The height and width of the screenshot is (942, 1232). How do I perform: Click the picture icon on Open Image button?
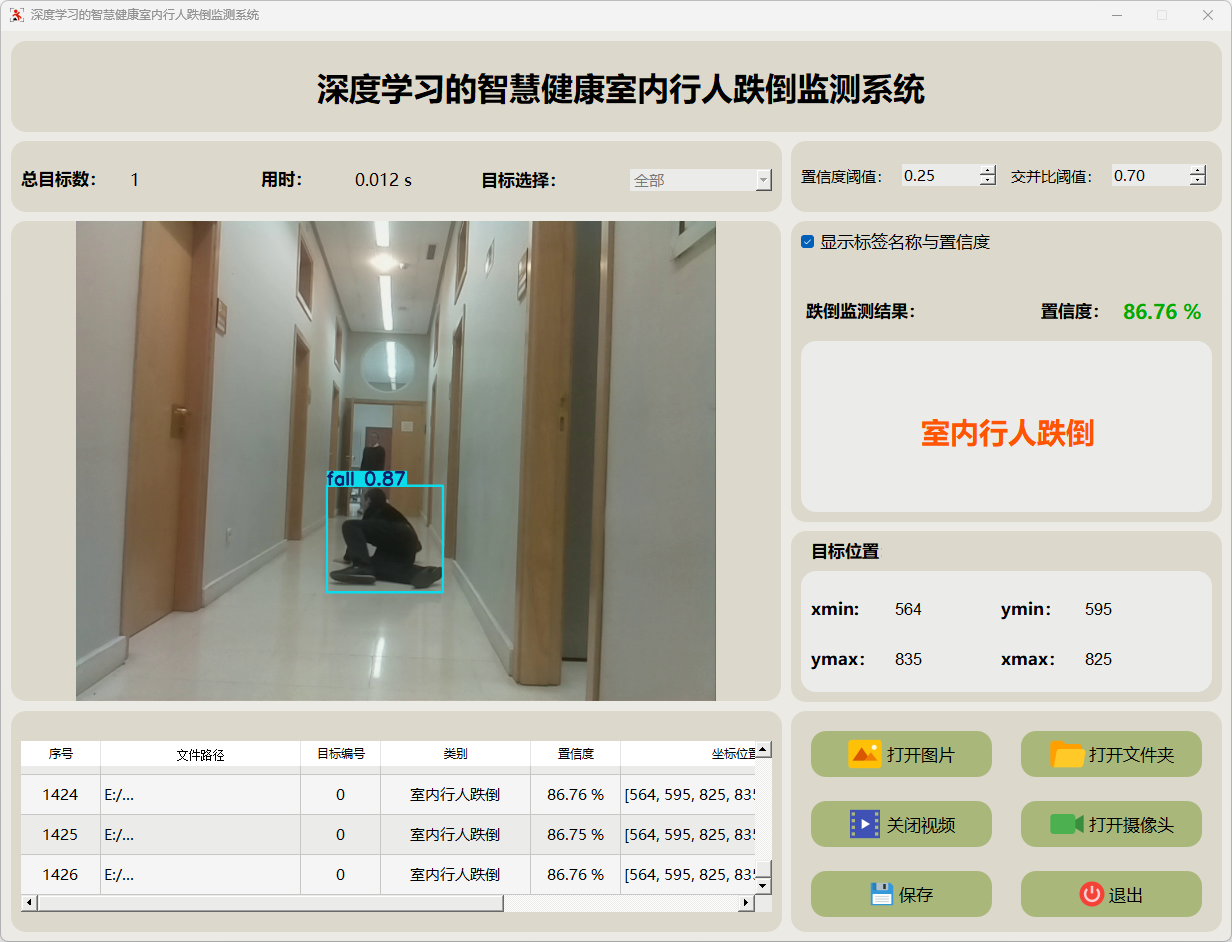(864, 754)
